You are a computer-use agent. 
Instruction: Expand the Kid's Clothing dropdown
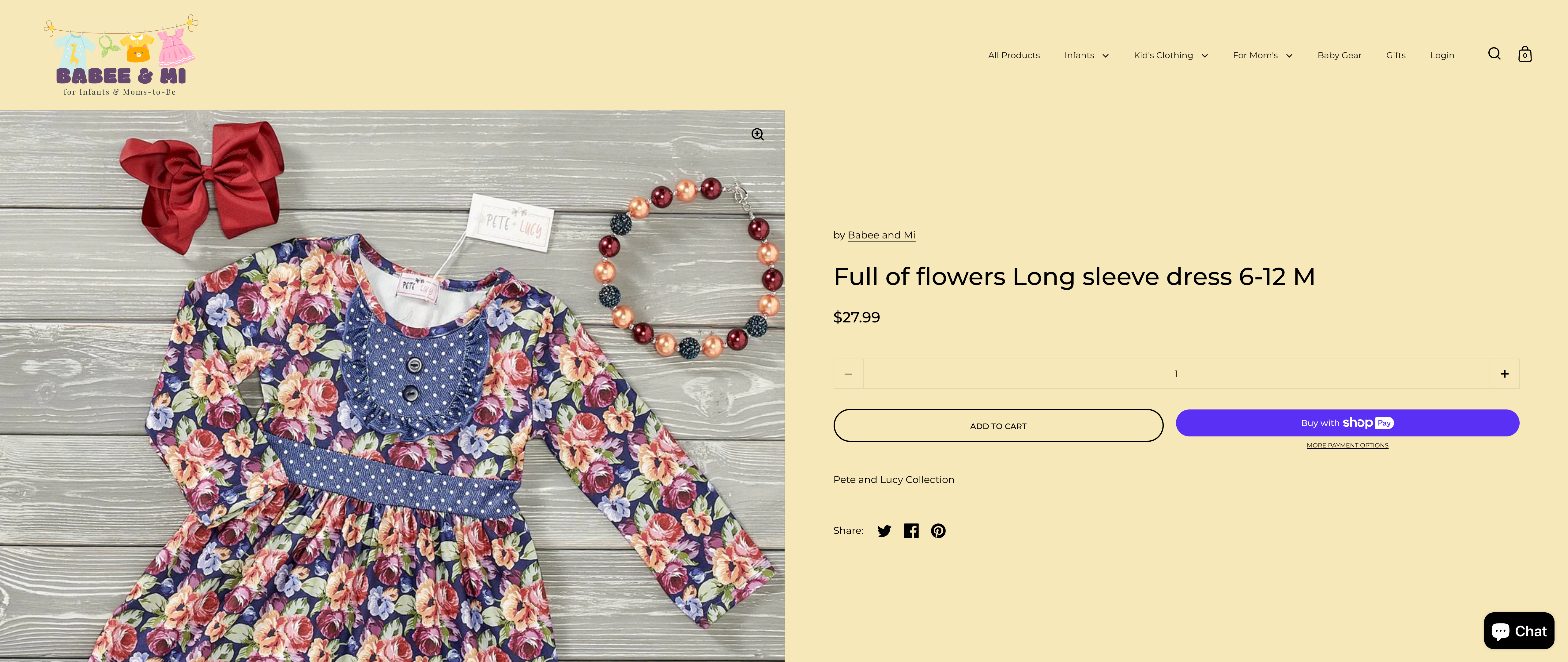(x=1170, y=55)
